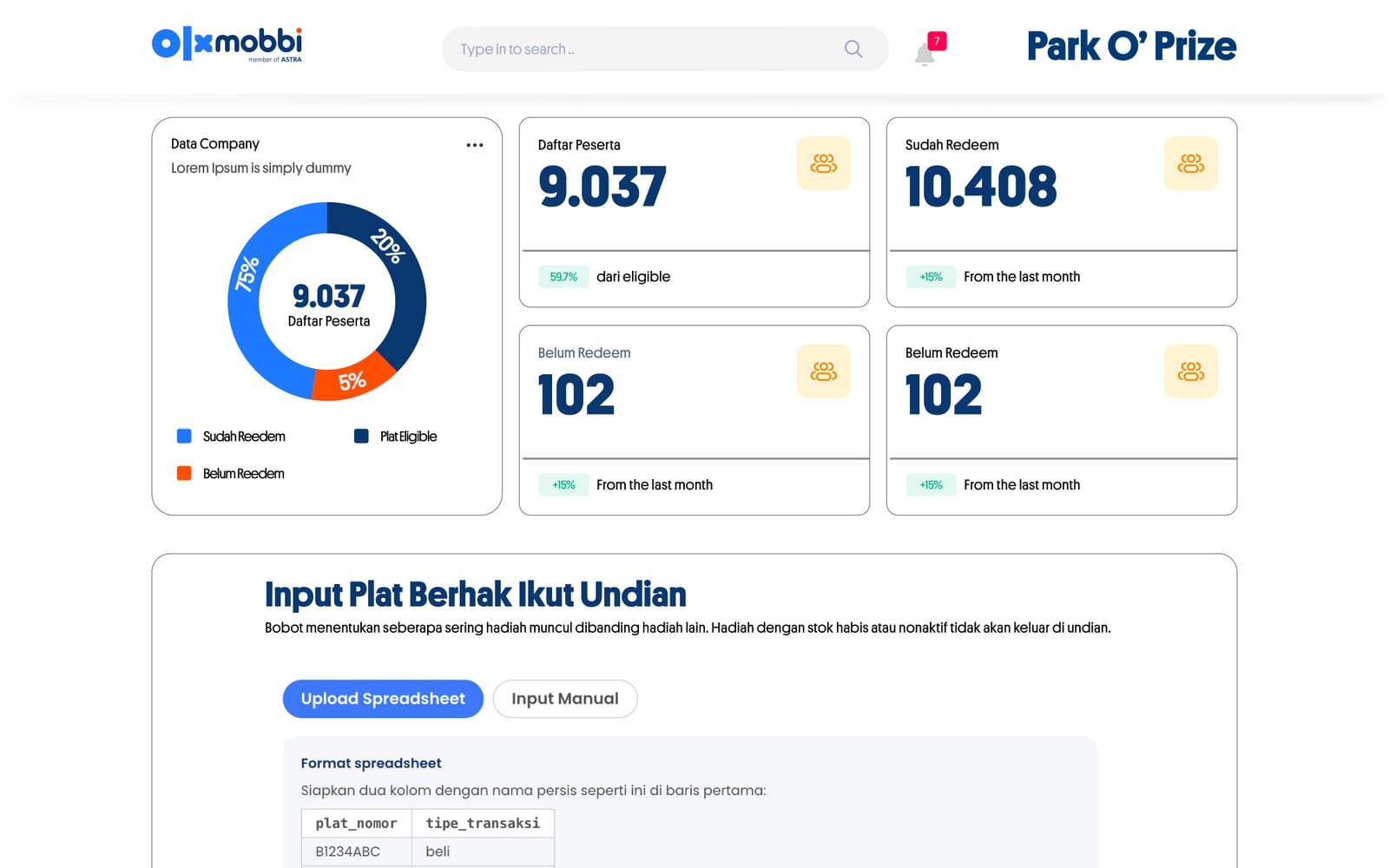The image size is (1389, 868).
Task: Click the 'Plat Eligible' legend label
Action: (408, 437)
